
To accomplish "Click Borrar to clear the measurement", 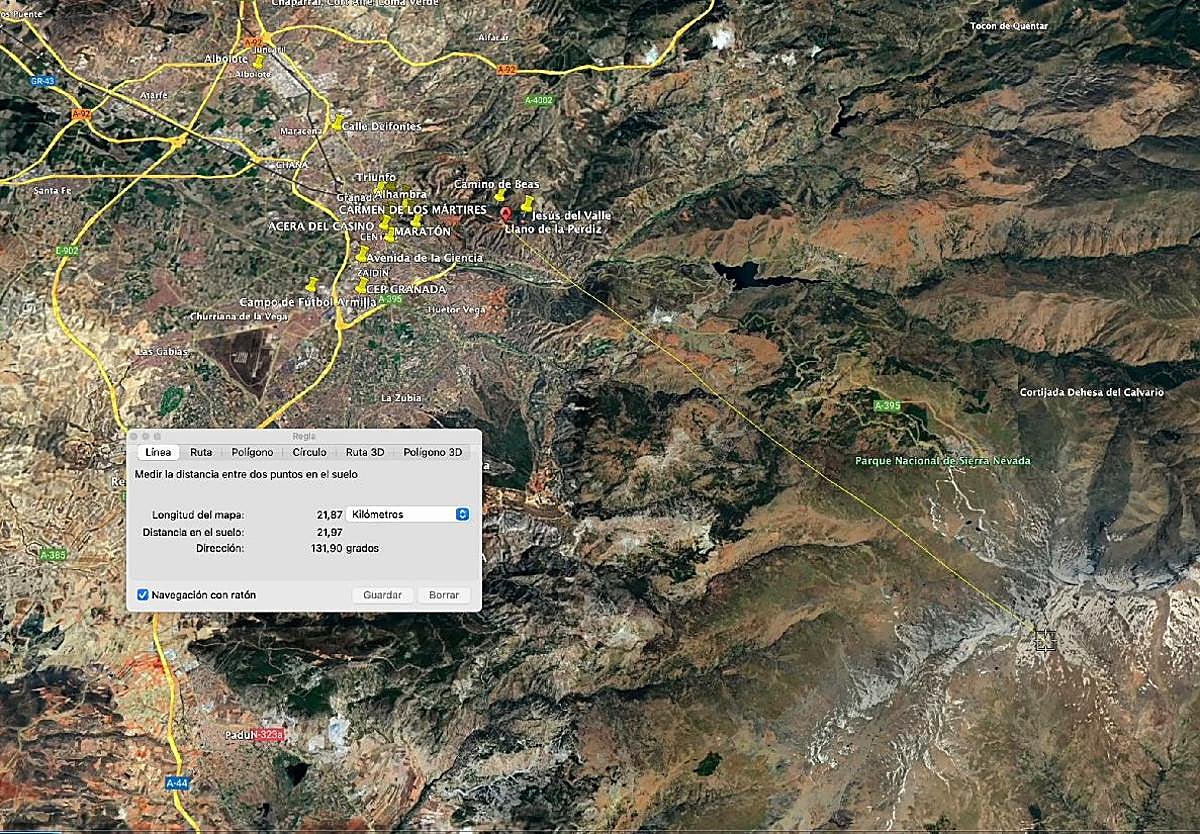I will coord(443,594).
